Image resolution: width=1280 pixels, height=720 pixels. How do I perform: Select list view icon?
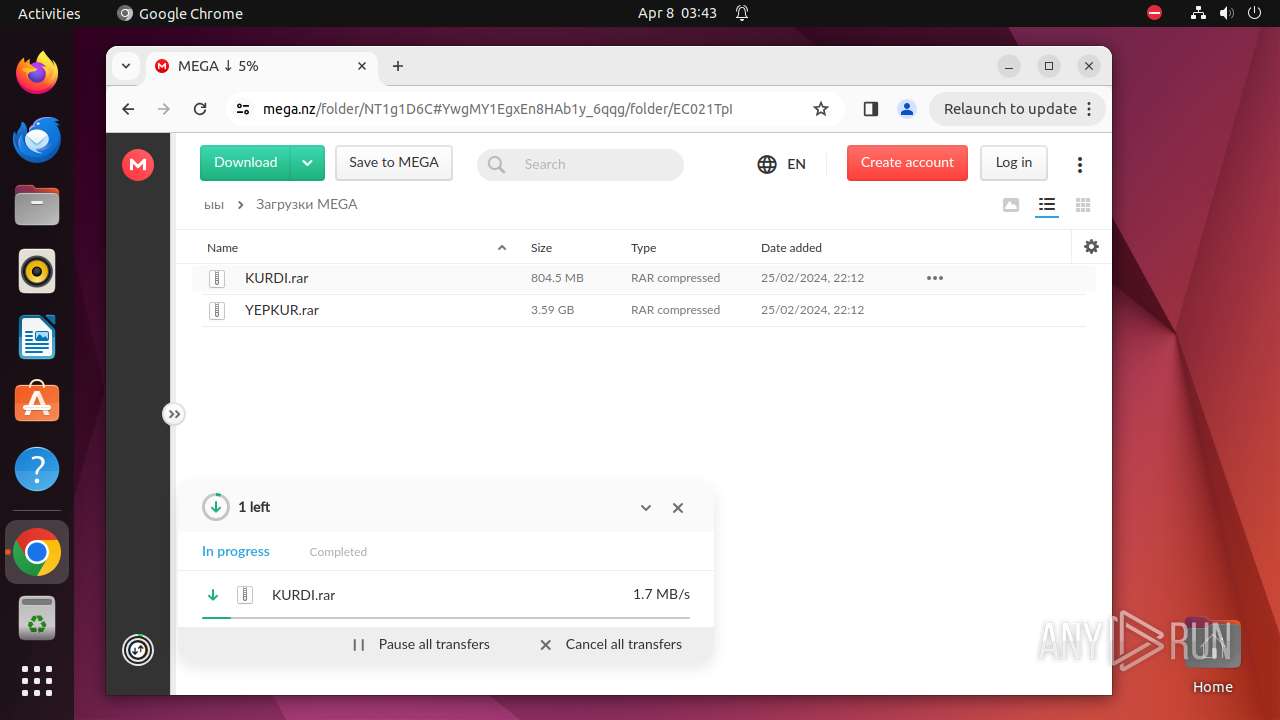[1046, 205]
